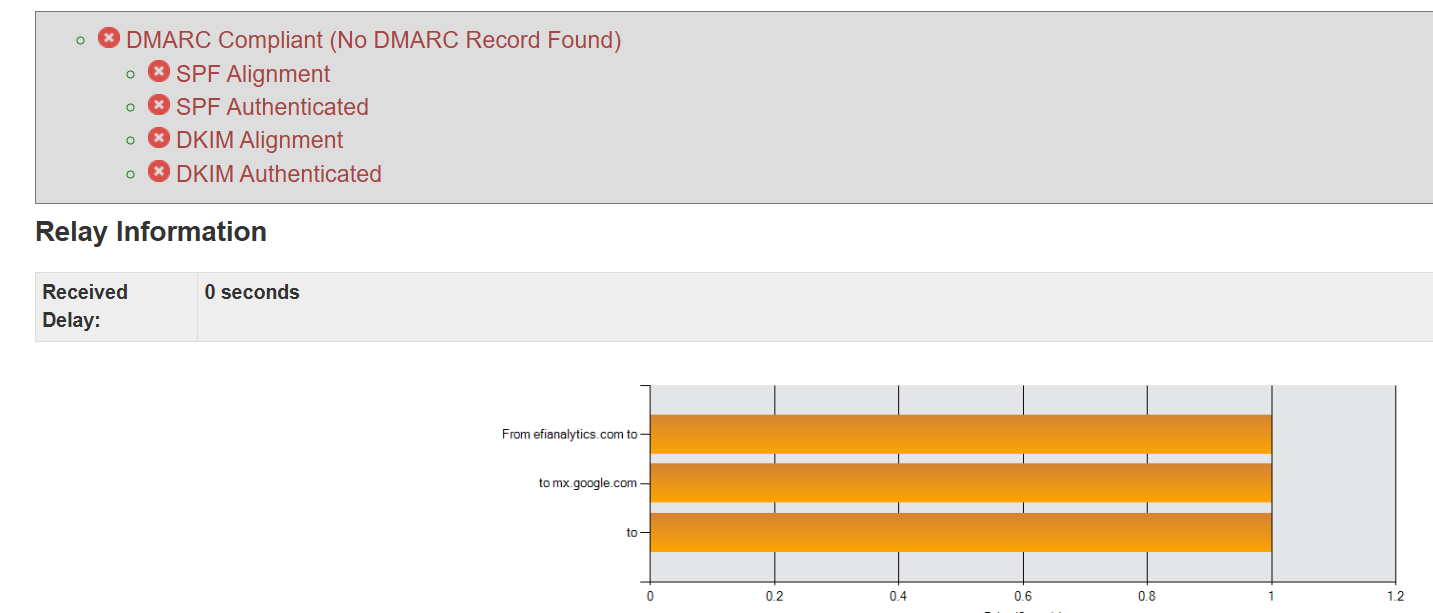
Task: Select the DKIM Alignment result text
Action: tap(259, 140)
